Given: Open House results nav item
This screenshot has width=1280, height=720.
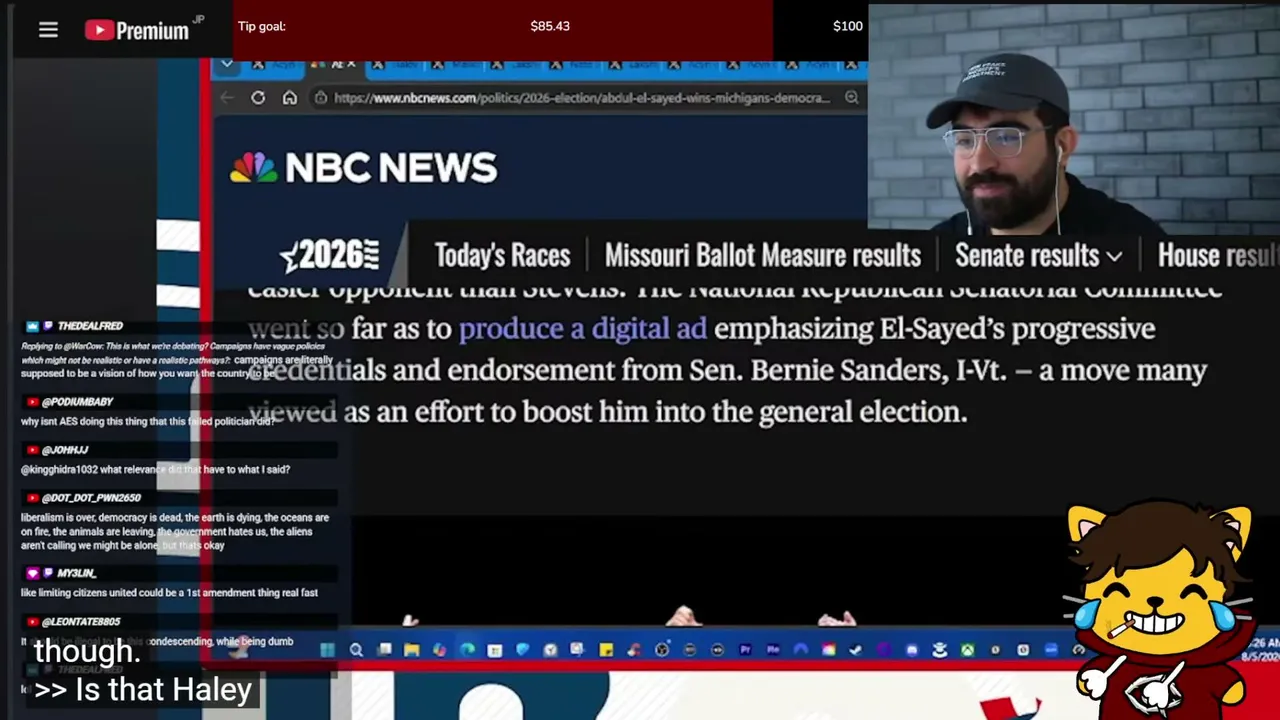Looking at the screenshot, I should pyautogui.click(x=1218, y=256).
